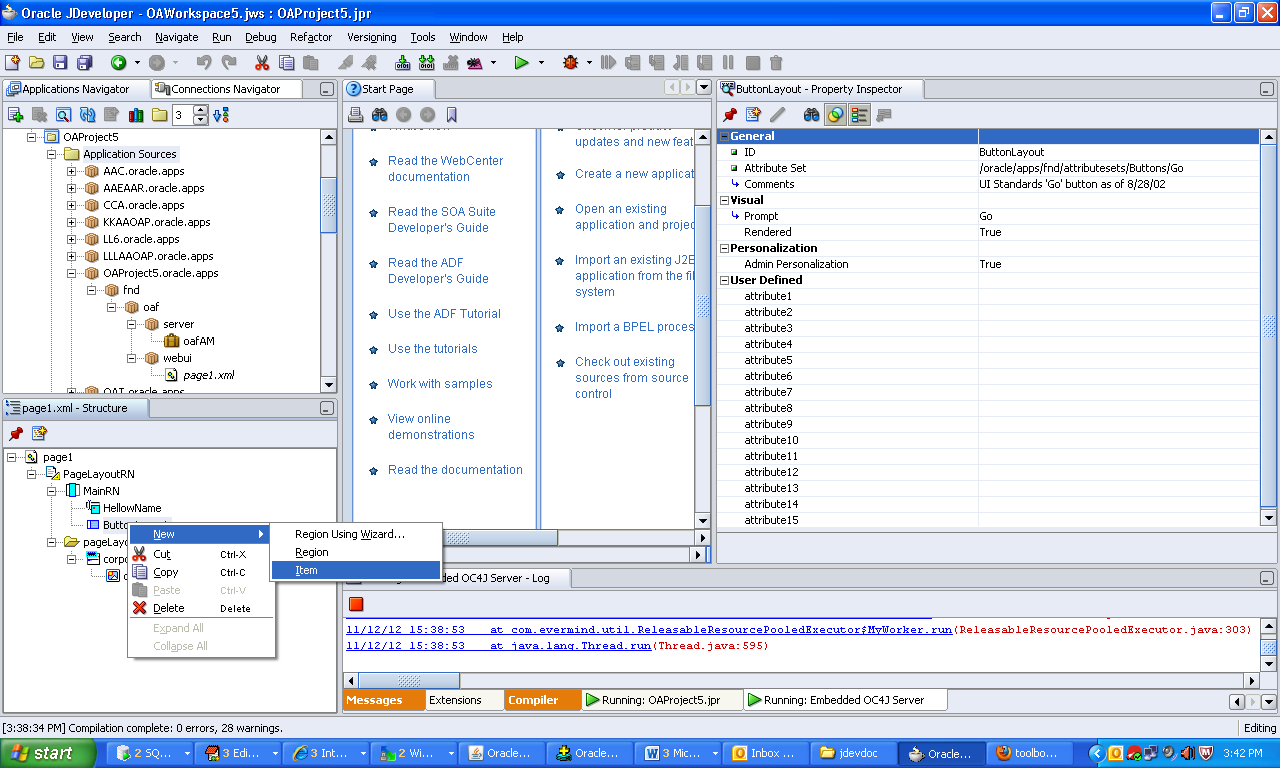Open Read the SOA Suite Developer's Guide link

click(x=441, y=220)
